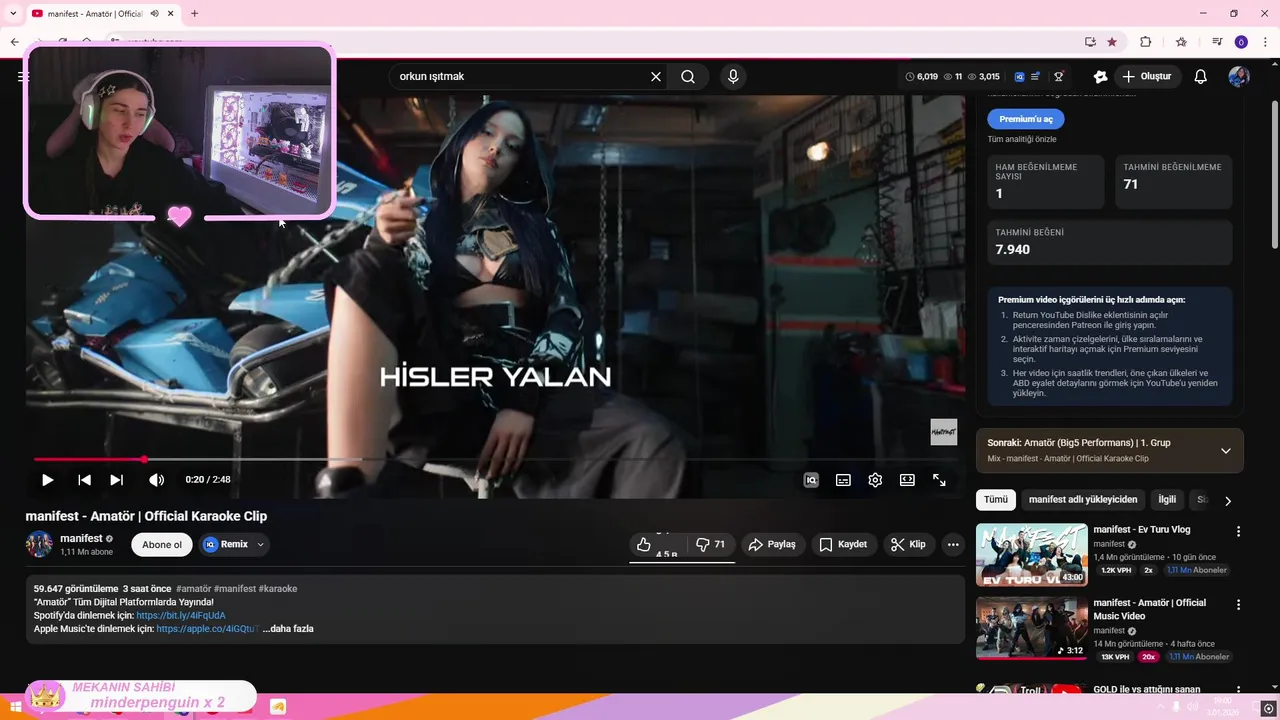
Task: Open notifications bell icon
Action: click(x=1201, y=76)
